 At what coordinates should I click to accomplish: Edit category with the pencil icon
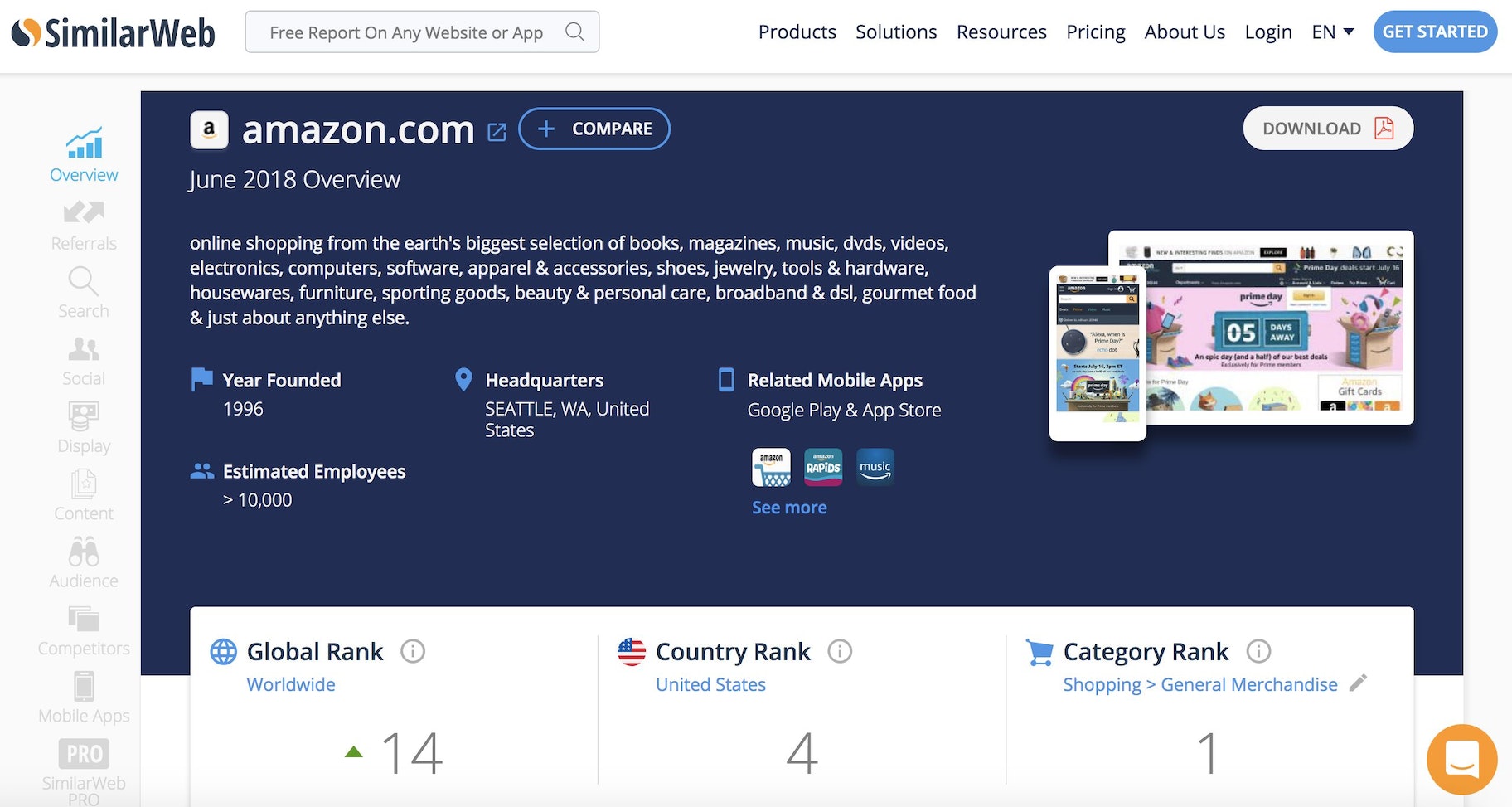tap(1357, 683)
